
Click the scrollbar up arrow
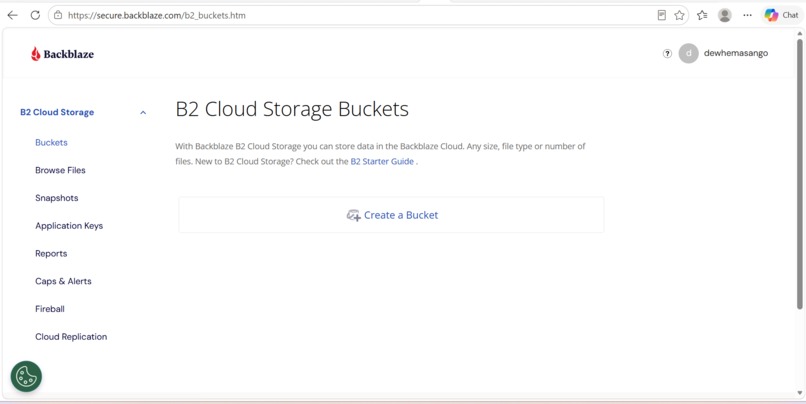pyautogui.click(x=800, y=33)
